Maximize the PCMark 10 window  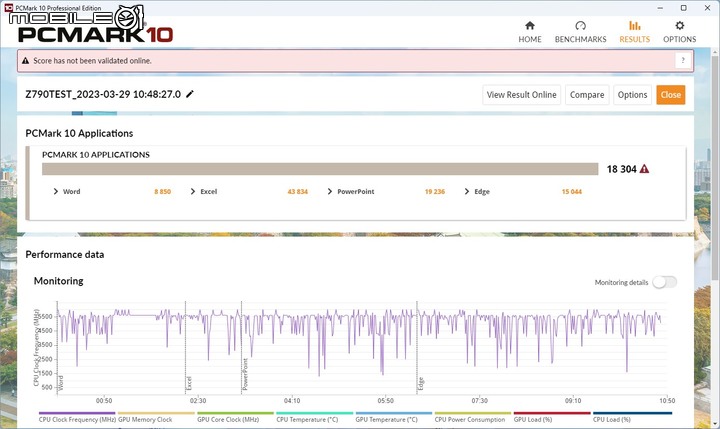(683, 8)
